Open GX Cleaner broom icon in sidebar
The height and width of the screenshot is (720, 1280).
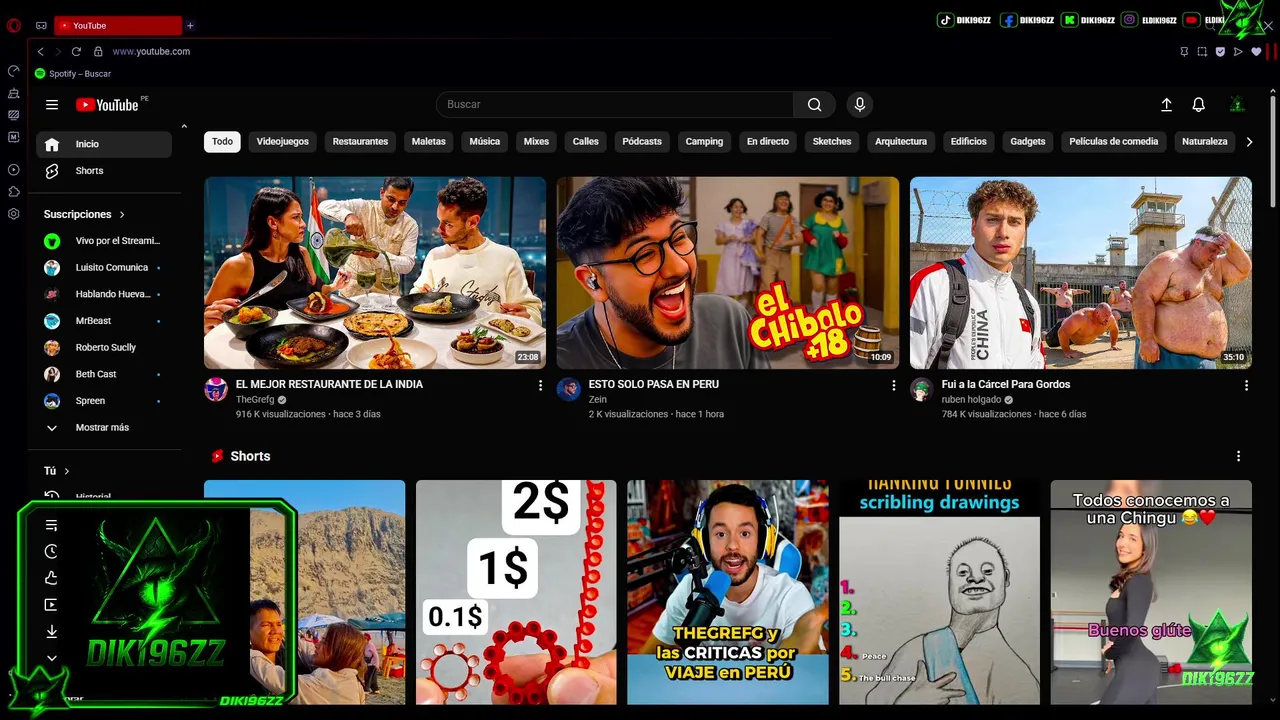click(x=14, y=93)
